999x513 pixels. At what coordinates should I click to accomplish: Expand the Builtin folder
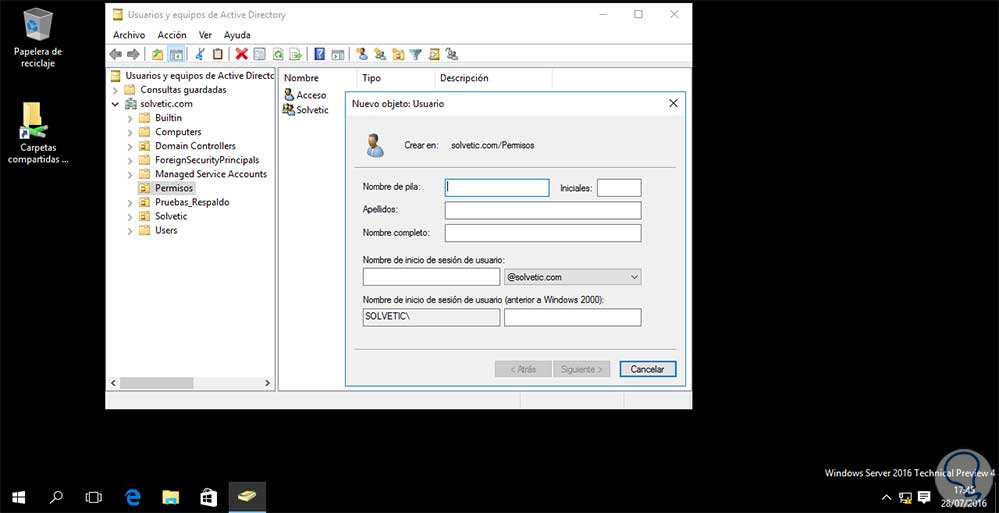pos(130,118)
